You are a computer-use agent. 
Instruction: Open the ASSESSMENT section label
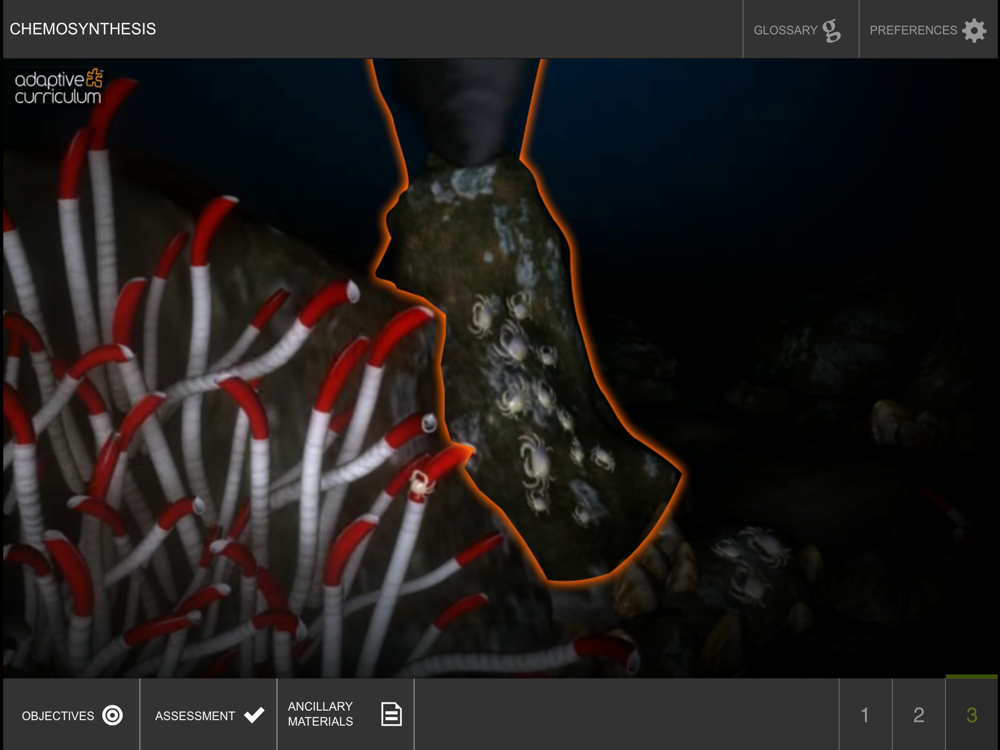(x=195, y=716)
